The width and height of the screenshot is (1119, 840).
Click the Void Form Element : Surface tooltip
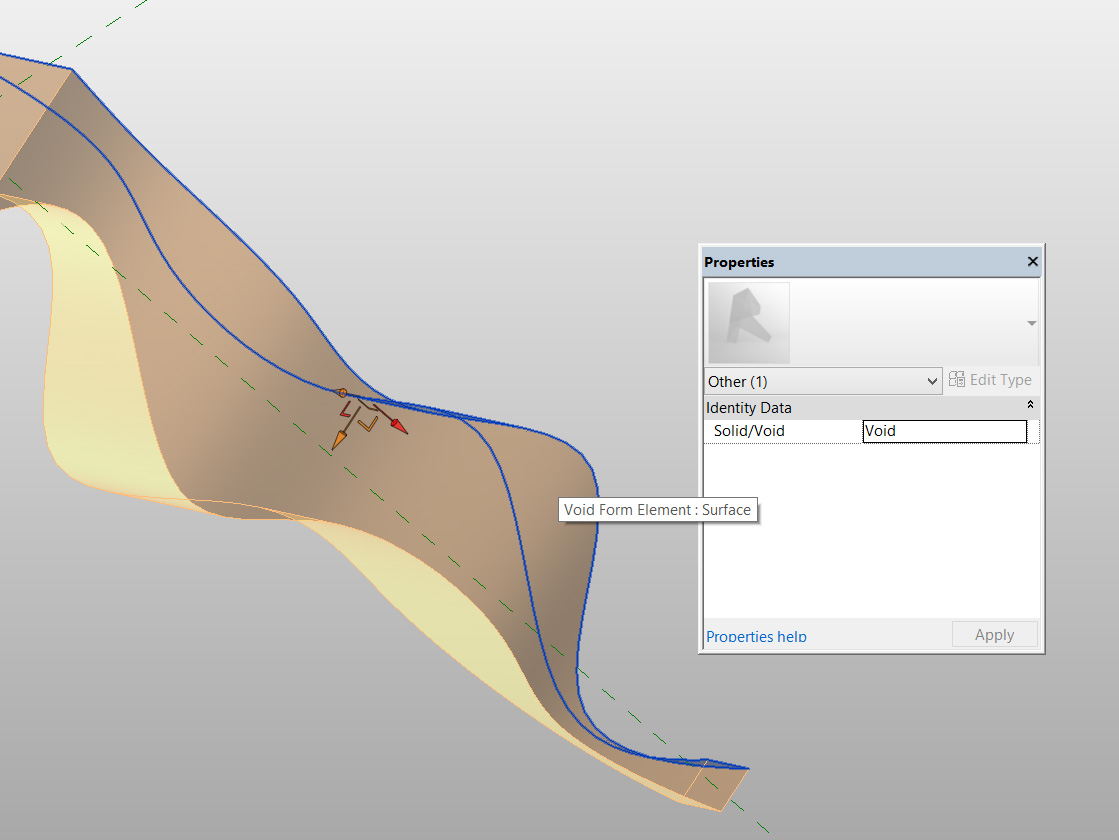[658, 510]
